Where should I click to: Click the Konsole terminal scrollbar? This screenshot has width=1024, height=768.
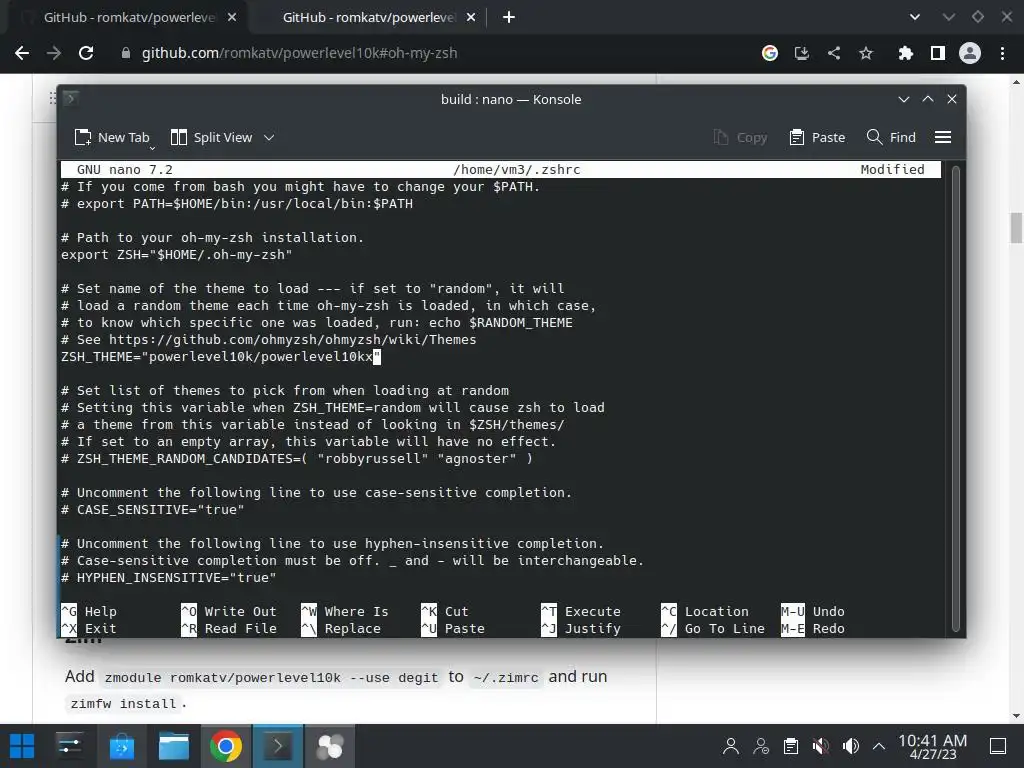955,398
